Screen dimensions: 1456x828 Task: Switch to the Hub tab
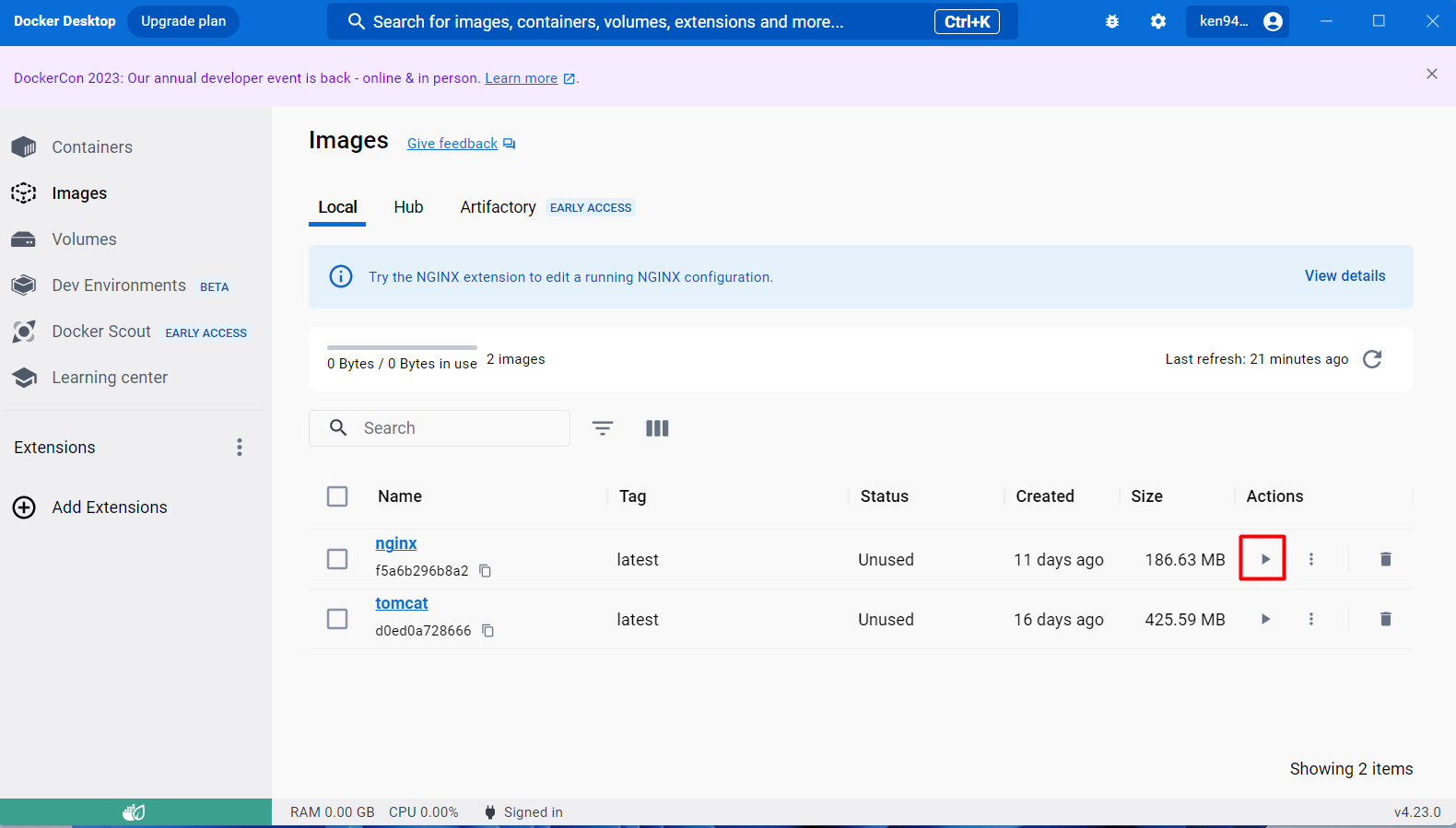[408, 207]
